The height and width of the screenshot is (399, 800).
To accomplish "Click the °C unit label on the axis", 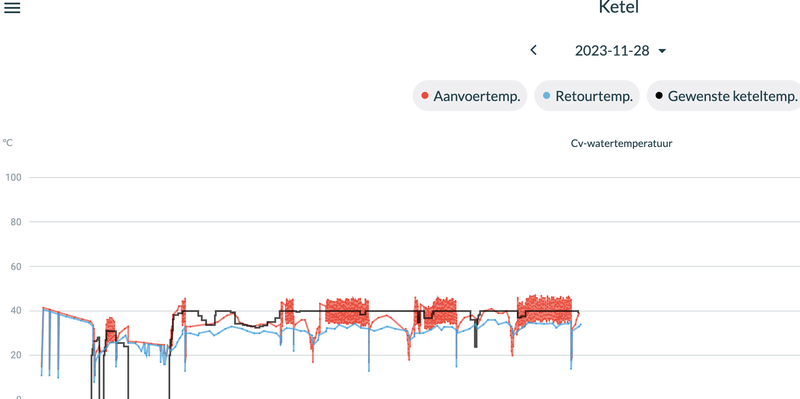I will click(7, 143).
